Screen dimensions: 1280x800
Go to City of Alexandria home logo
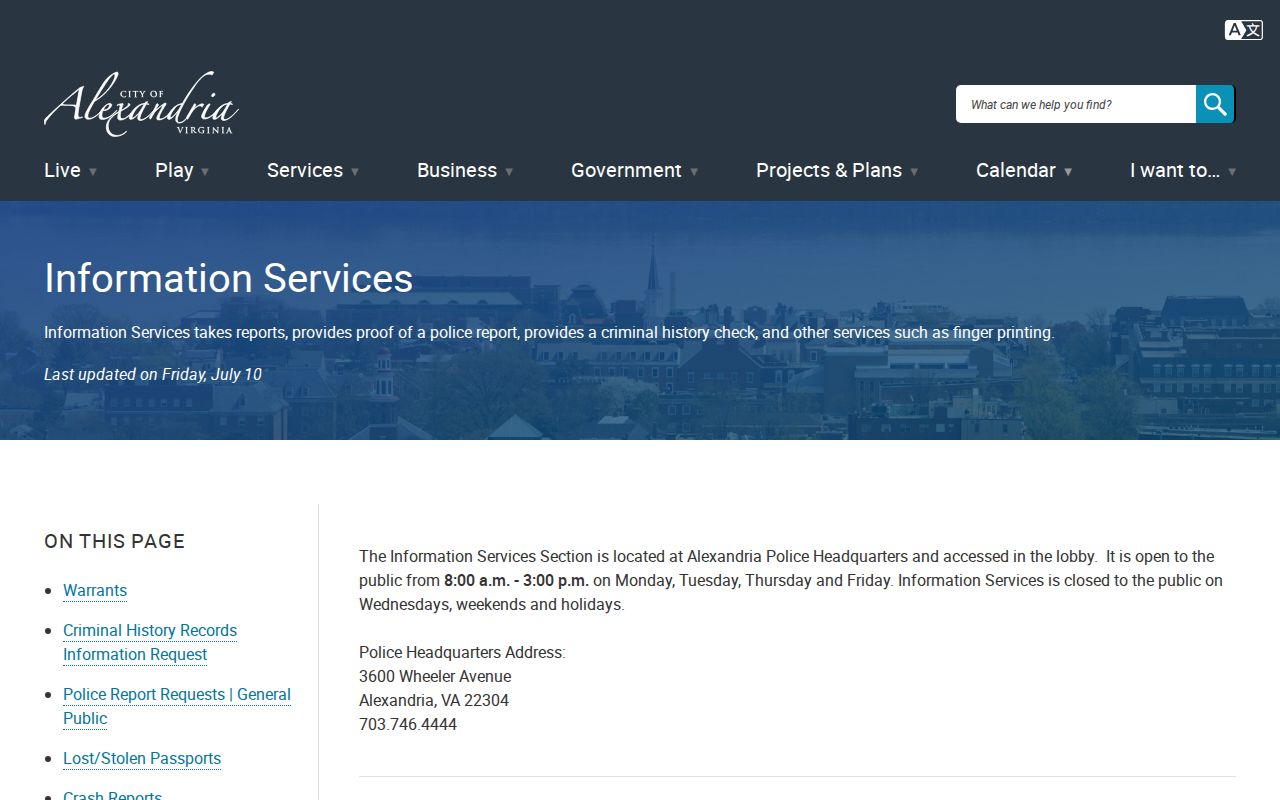[141, 104]
